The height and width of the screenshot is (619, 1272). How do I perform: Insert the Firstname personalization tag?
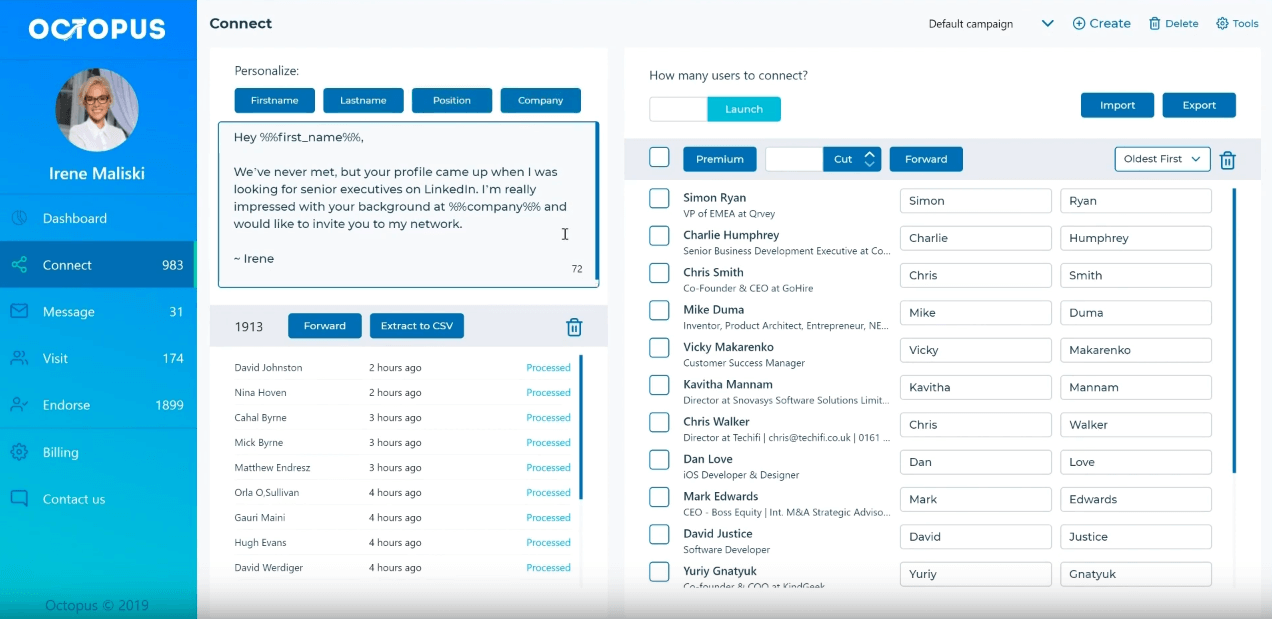(x=275, y=100)
